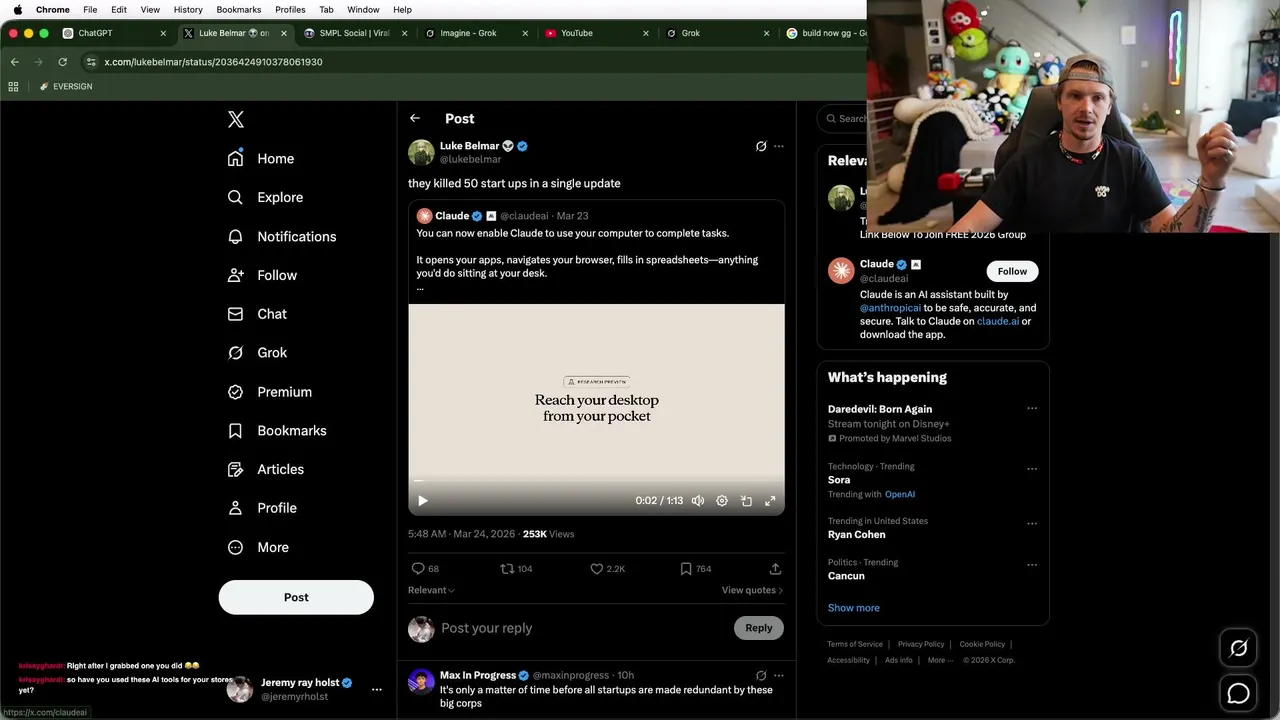Open more options on Luke Belmar's post
The height and width of the screenshot is (720, 1280).
pyautogui.click(x=779, y=146)
